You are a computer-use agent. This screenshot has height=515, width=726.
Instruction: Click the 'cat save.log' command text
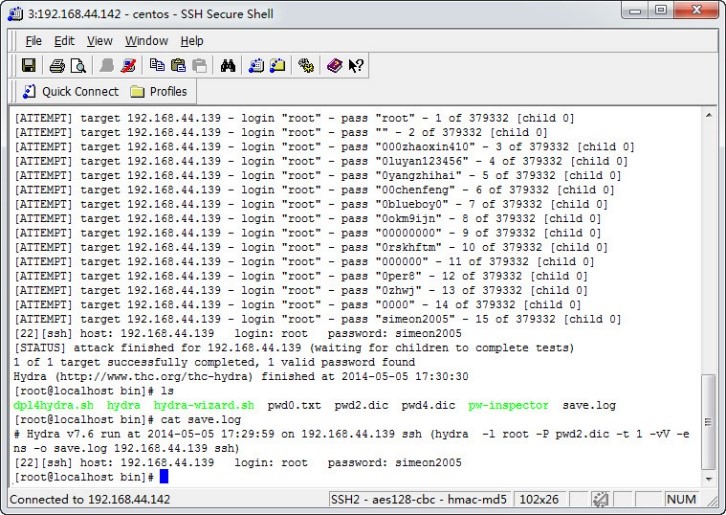pos(200,420)
